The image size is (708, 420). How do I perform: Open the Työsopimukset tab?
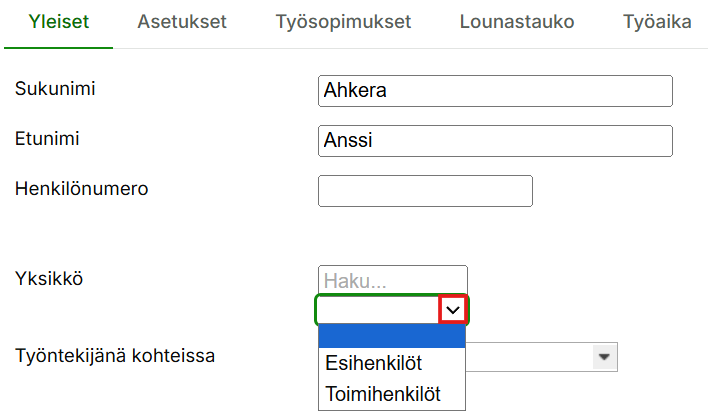click(x=343, y=22)
